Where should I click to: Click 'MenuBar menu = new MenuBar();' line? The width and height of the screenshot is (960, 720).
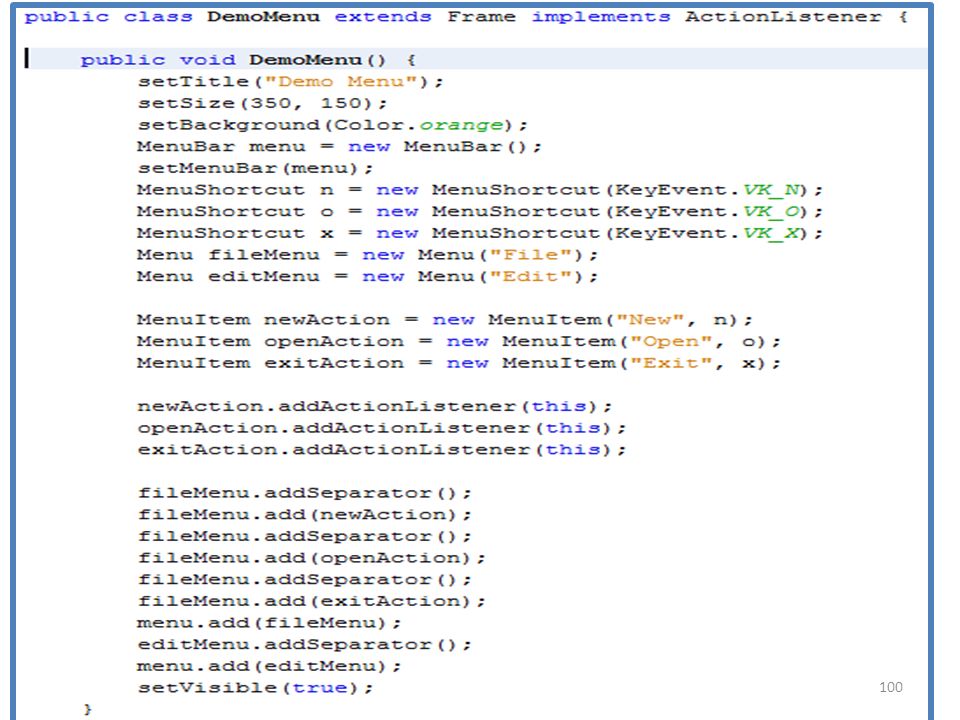339,147
